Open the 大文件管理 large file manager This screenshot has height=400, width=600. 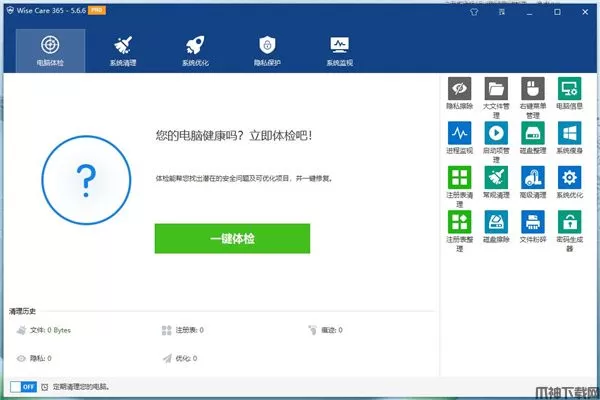[496, 88]
